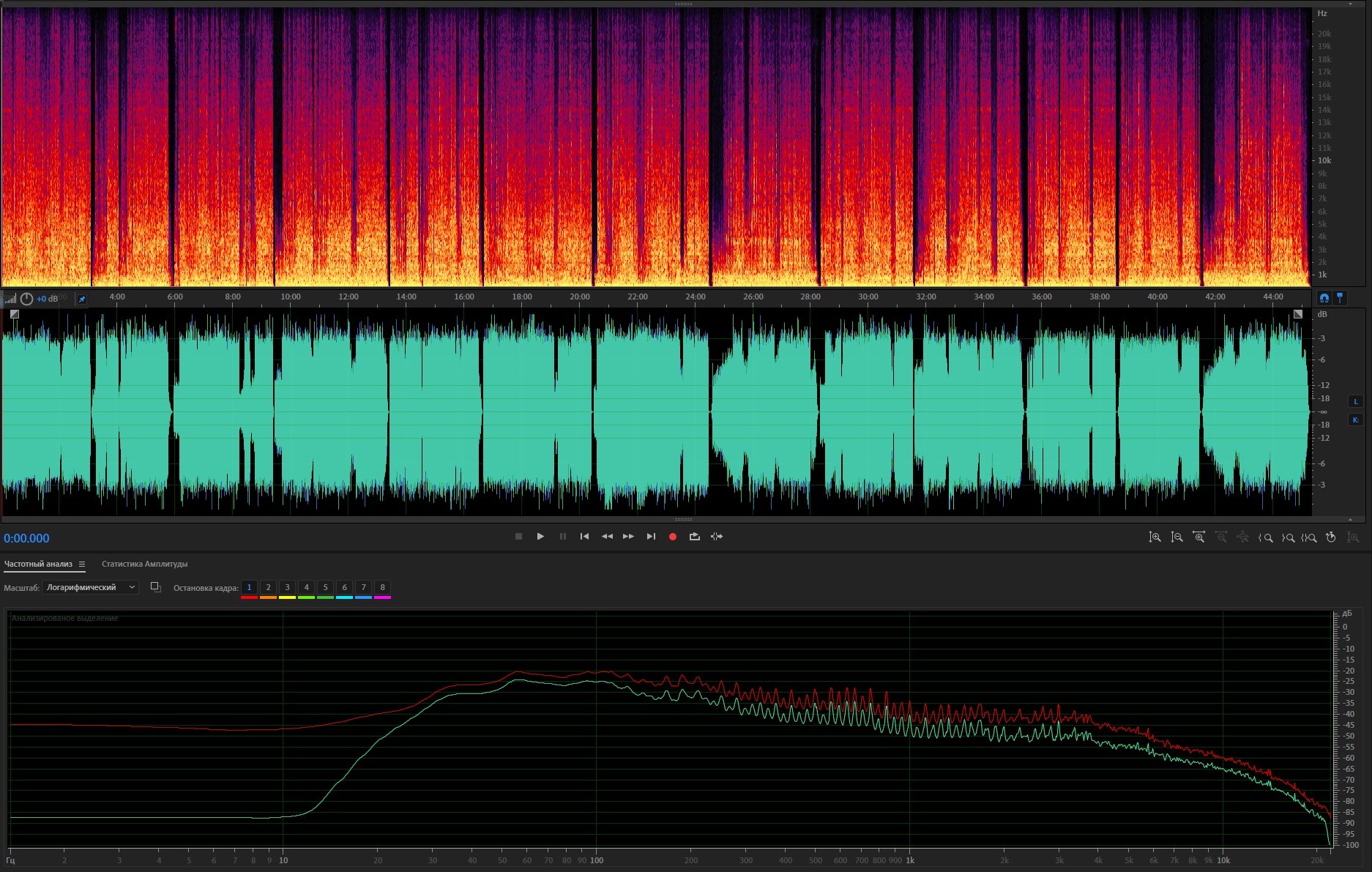Click hold frame button 5
Viewport: 1372px width, 872px height.
pyautogui.click(x=325, y=587)
